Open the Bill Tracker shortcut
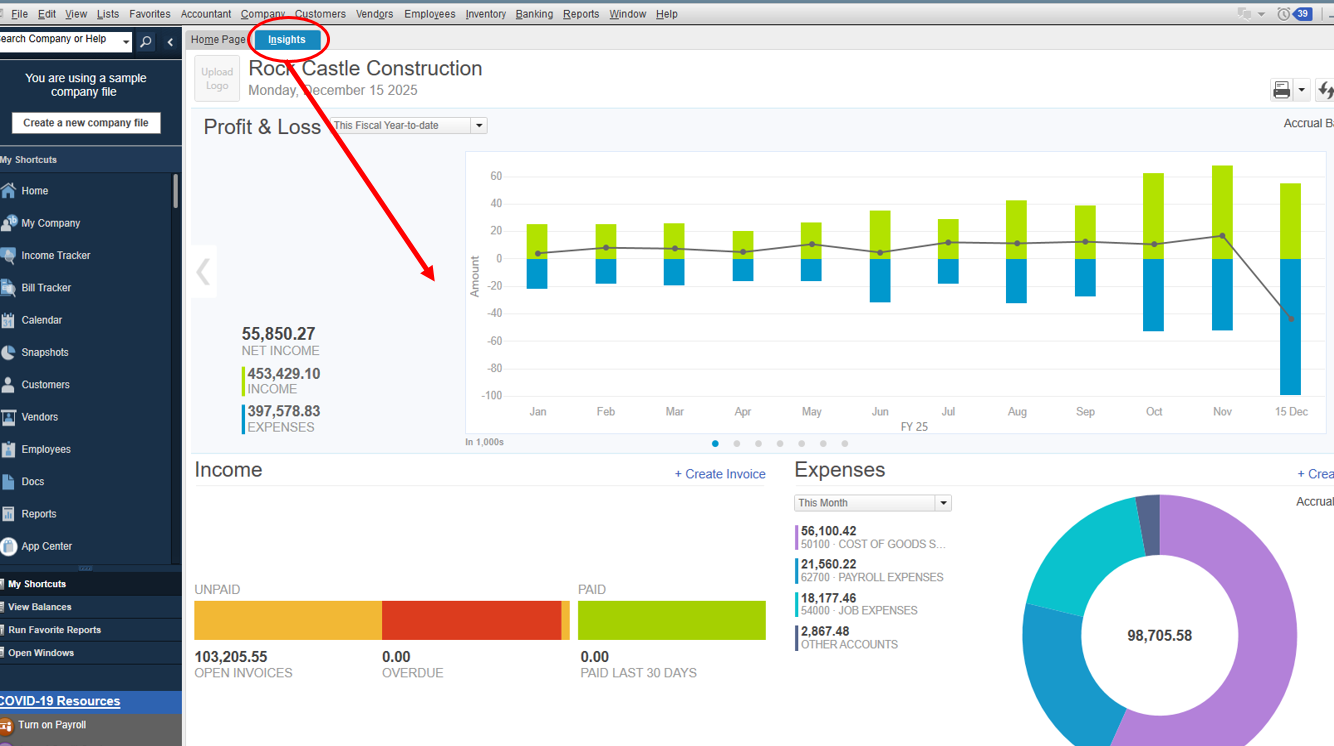The width and height of the screenshot is (1334, 746). click(x=9, y=288)
